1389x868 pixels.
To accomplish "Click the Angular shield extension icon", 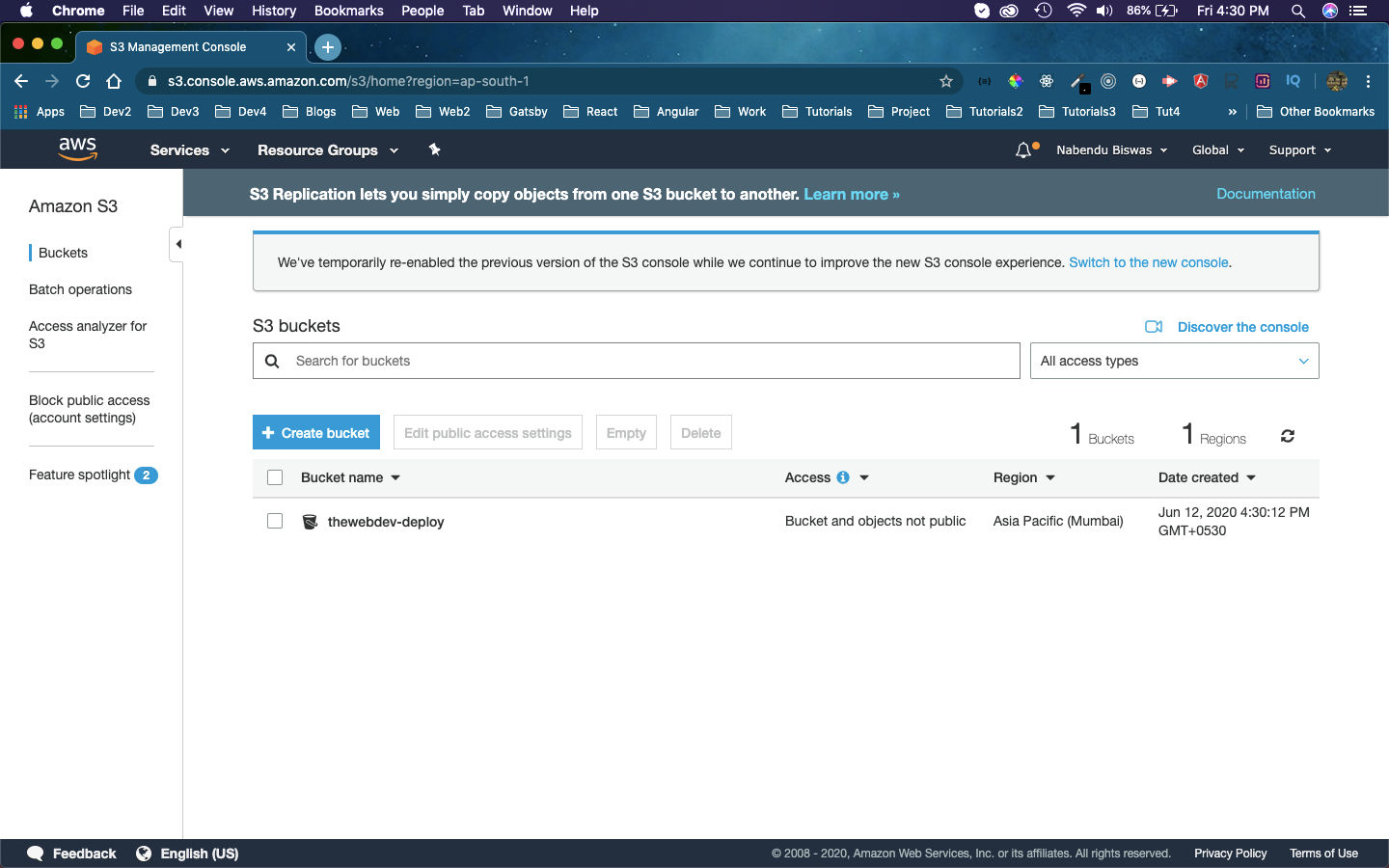I will [1201, 81].
